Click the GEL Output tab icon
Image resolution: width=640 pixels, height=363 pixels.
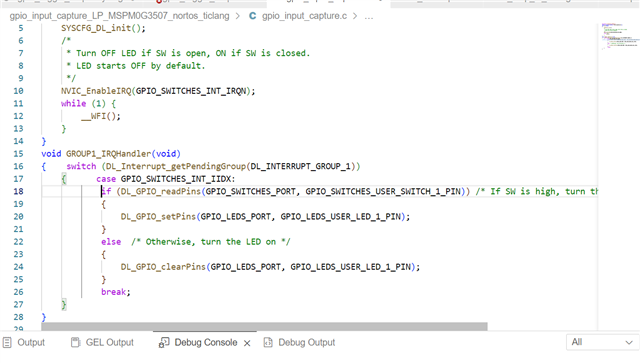coord(76,342)
